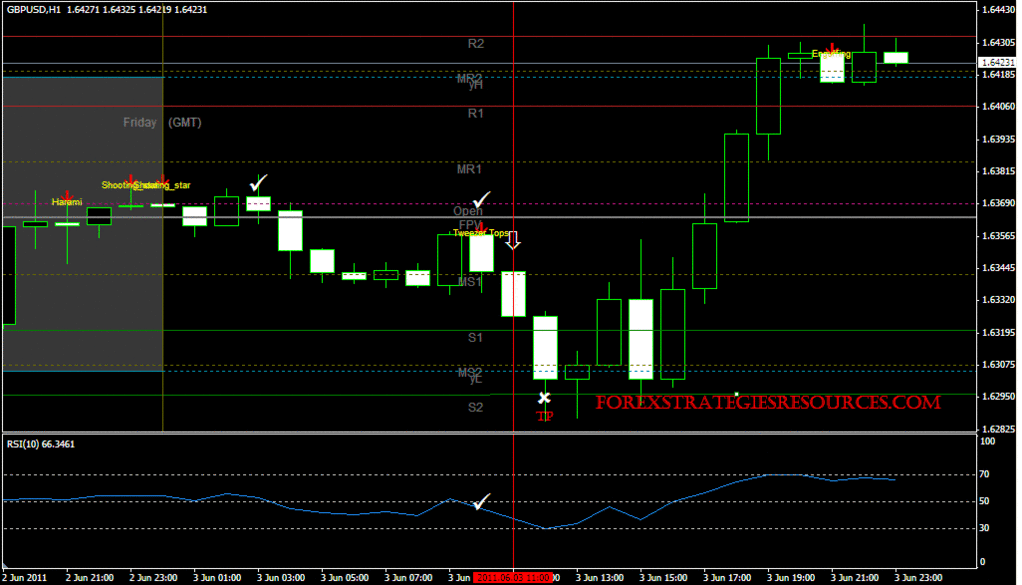This screenshot has width=1022, height=585.
Task: Click the white X marker above the TP text
Action: (545, 398)
